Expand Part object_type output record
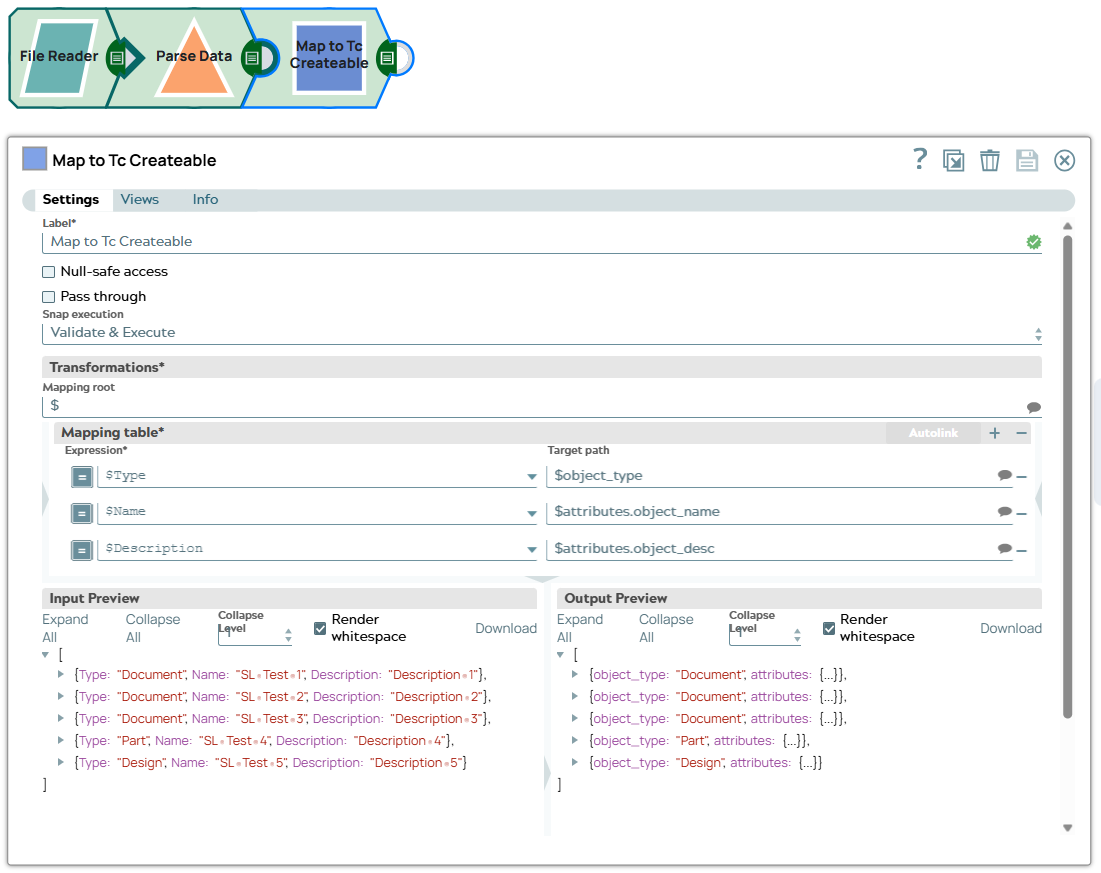Viewport: 1101px width, 873px height. point(574,740)
